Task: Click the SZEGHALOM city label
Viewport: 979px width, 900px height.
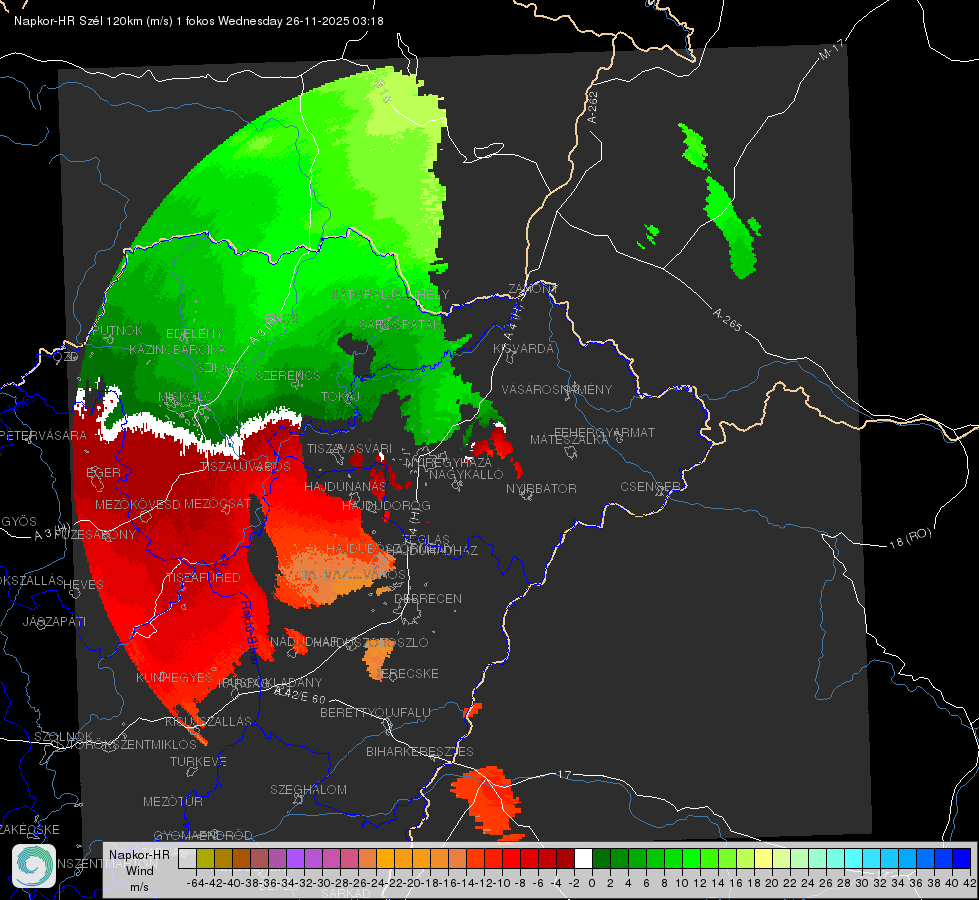Action: 308,789
